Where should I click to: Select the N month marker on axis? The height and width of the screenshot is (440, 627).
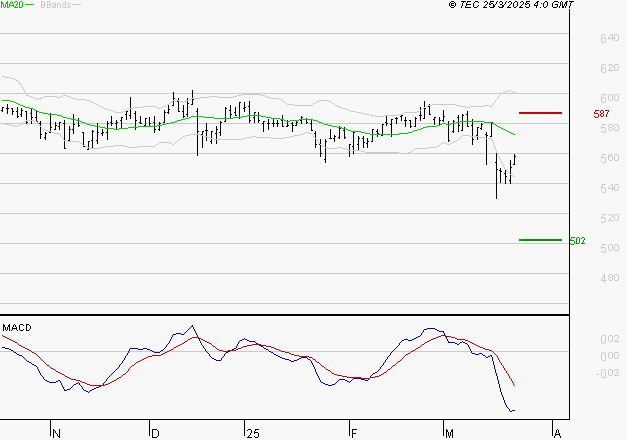pos(56,434)
